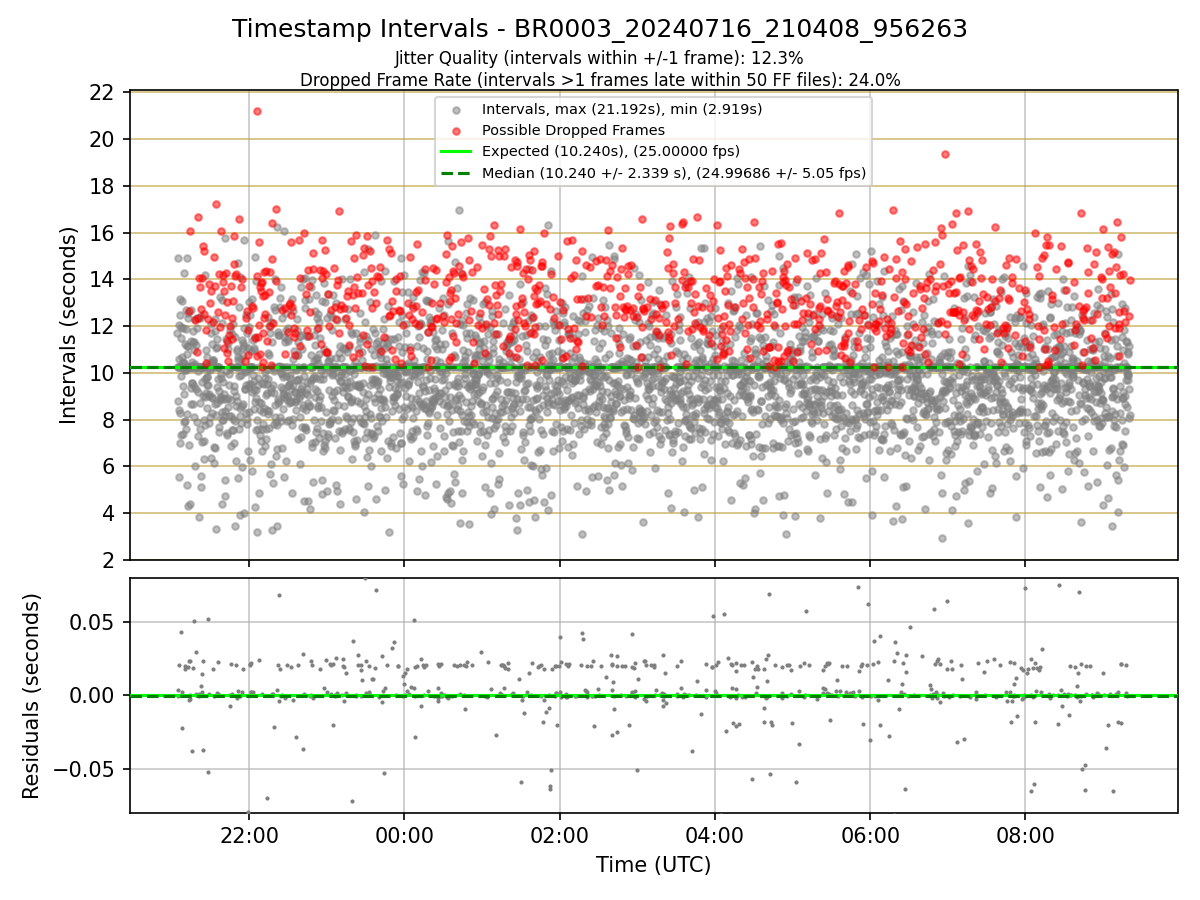Click the red outlier point near 19 seconds

tap(945, 154)
